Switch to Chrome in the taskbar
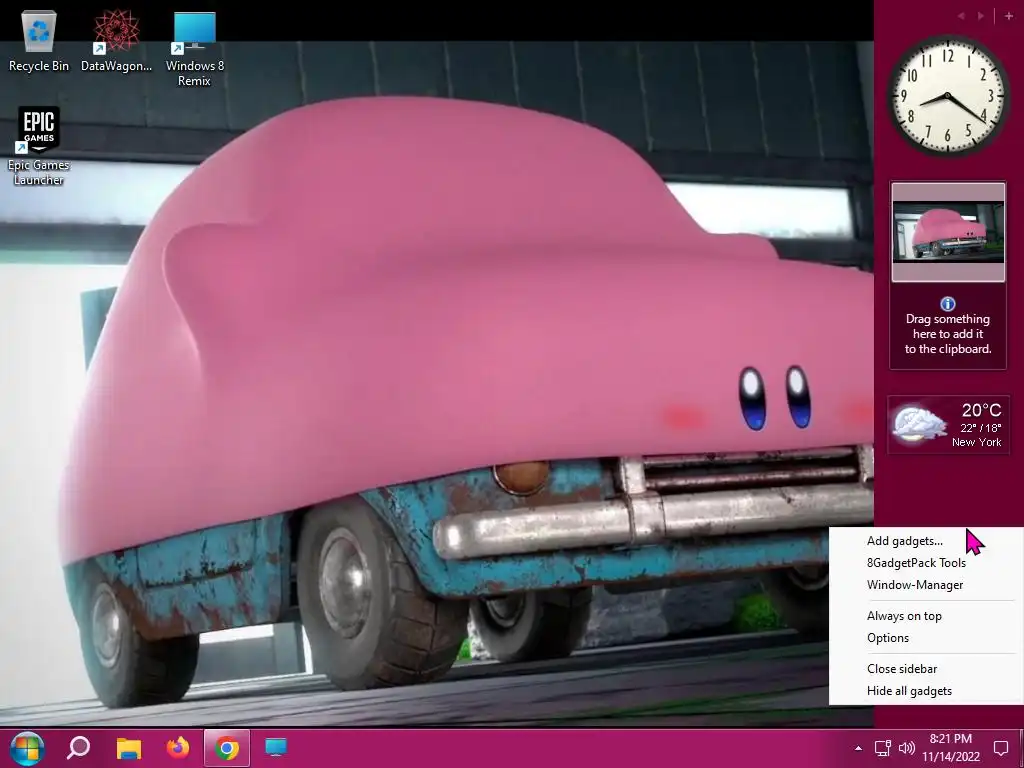This screenshot has width=1024, height=768. [x=227, y=748]
